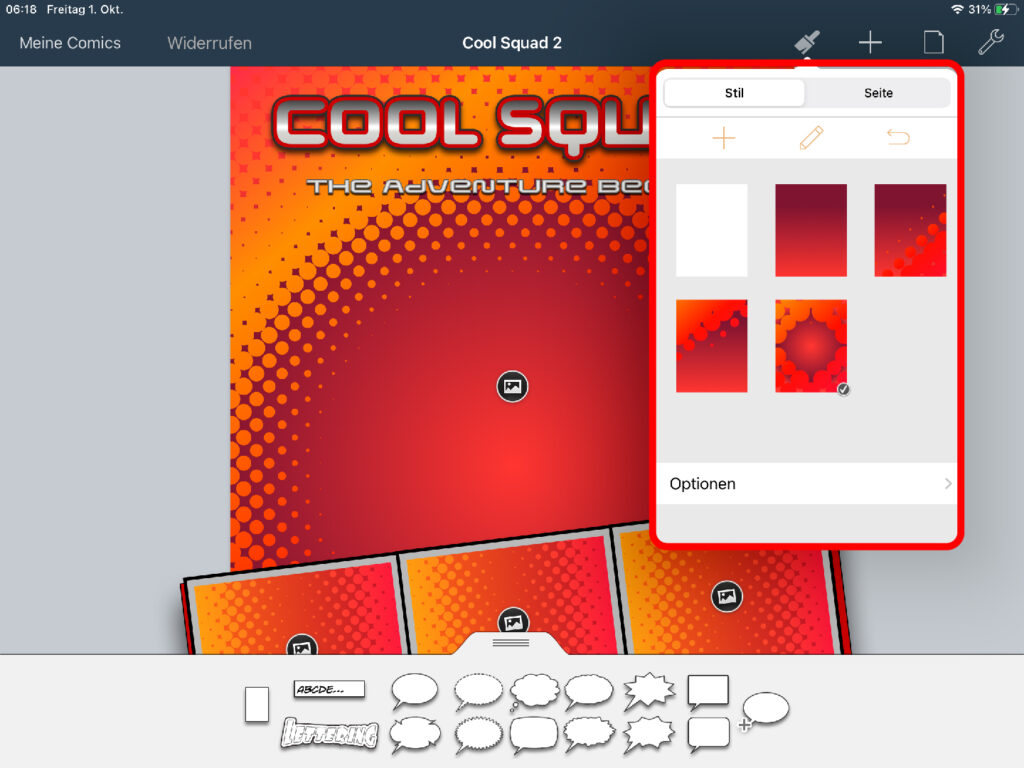This screenshot has width=1024, height=768.
Task: Choose the checked radial halftone style
Action: pyautogui.click(x=810, y=346)
